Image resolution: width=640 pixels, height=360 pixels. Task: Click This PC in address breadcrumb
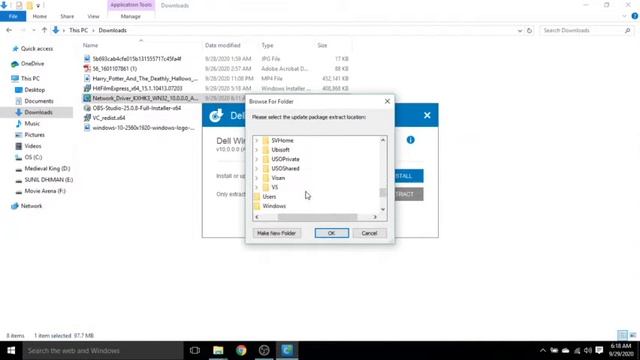78,30
